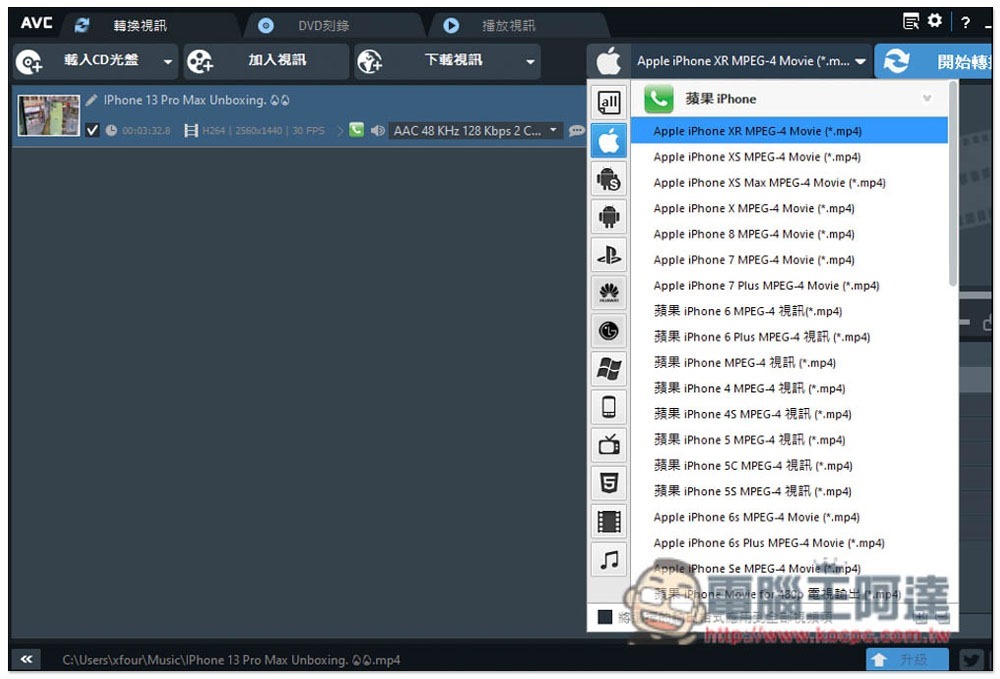The width and height of the screenshot is (1000, 679).
Task: Choose the PlayStation device category icon
Action: [608, 255]
